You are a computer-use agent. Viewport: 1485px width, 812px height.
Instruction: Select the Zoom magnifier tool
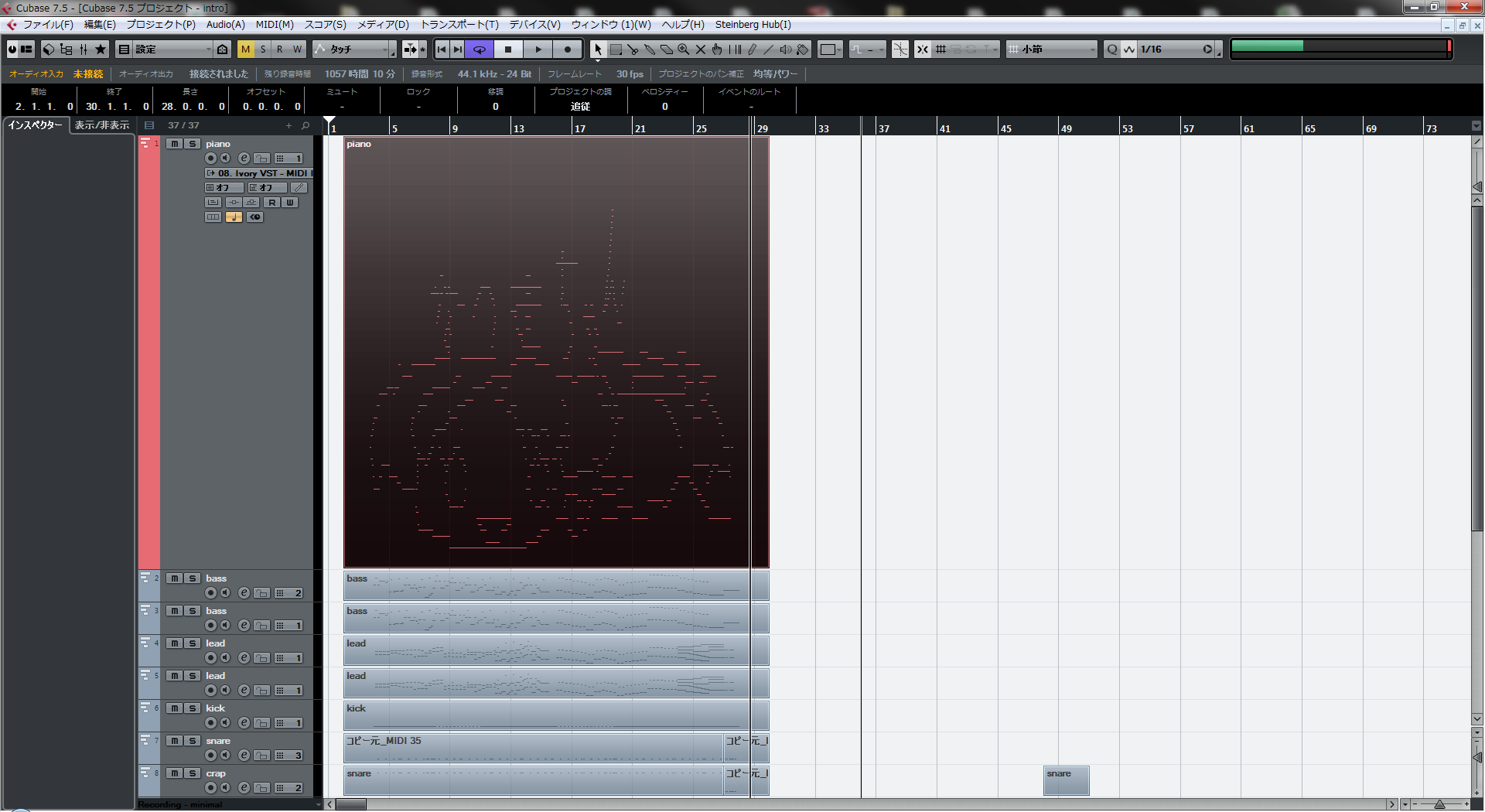[x=684, y=49]
